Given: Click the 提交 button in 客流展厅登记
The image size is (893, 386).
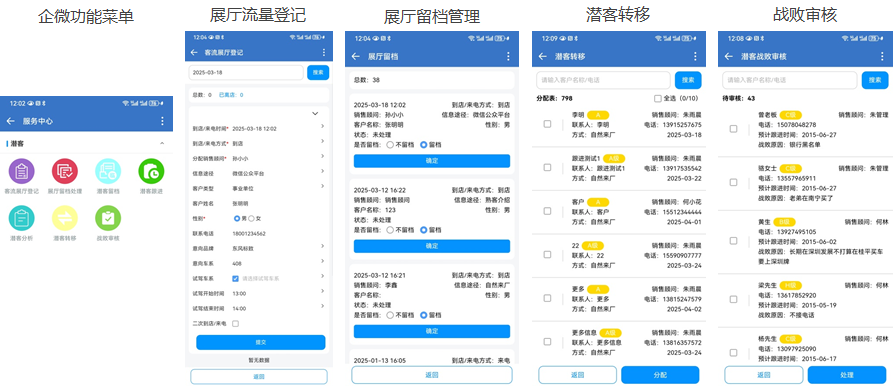Looking at the screenshot, I should pos(261,342).
